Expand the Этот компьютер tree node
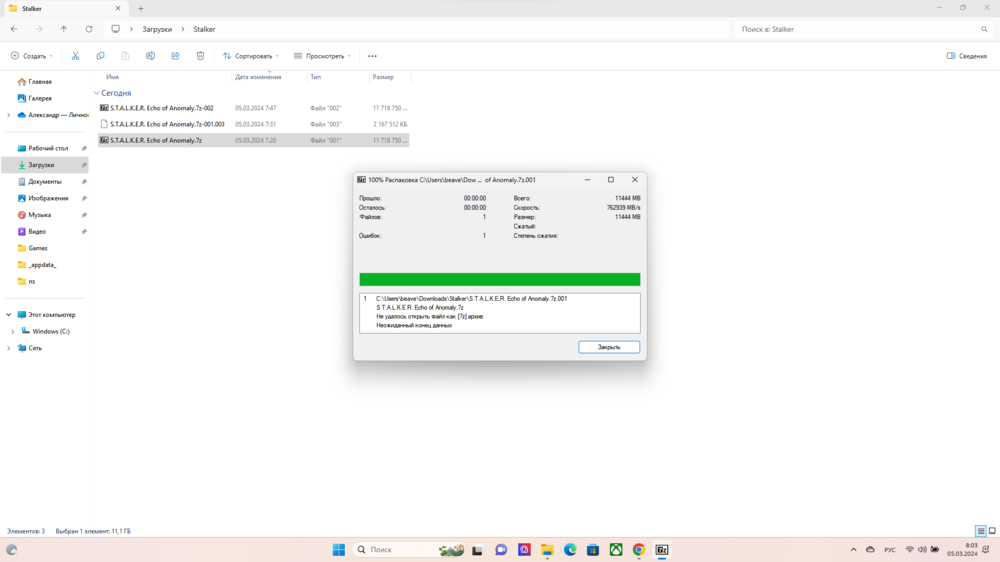 point(8,315)
